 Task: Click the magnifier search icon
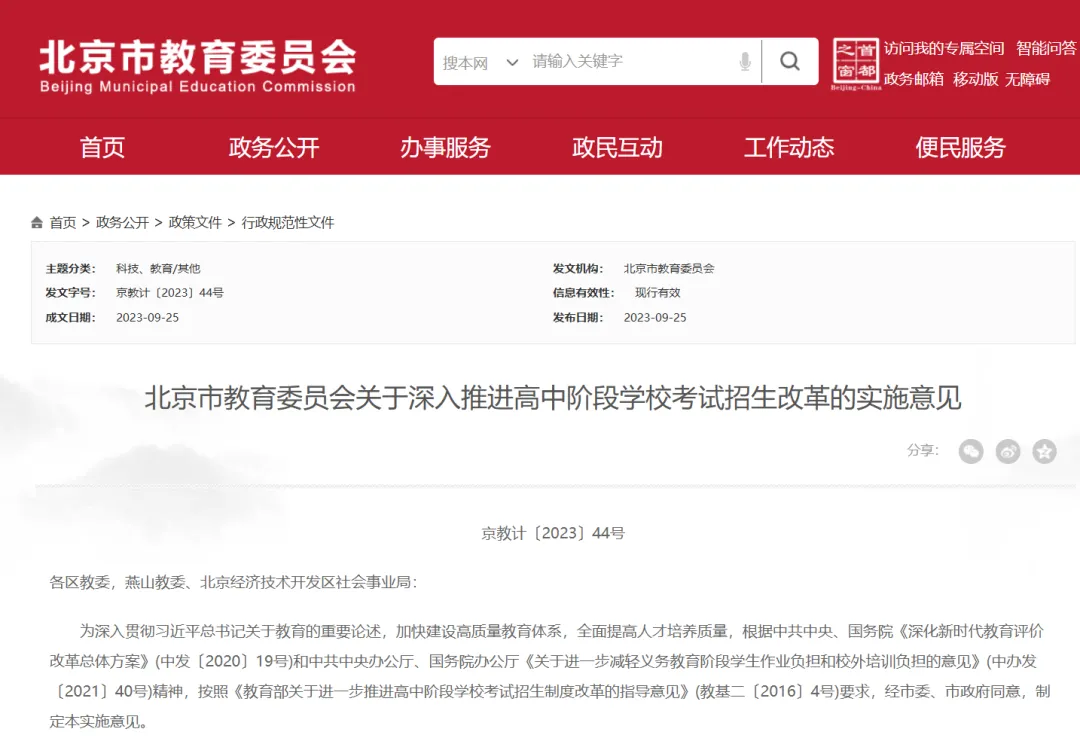click(x=791, y=61)
